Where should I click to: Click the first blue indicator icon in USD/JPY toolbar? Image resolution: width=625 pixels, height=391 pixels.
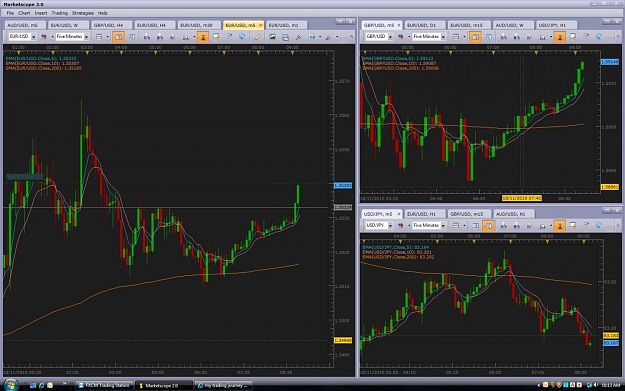503,226
